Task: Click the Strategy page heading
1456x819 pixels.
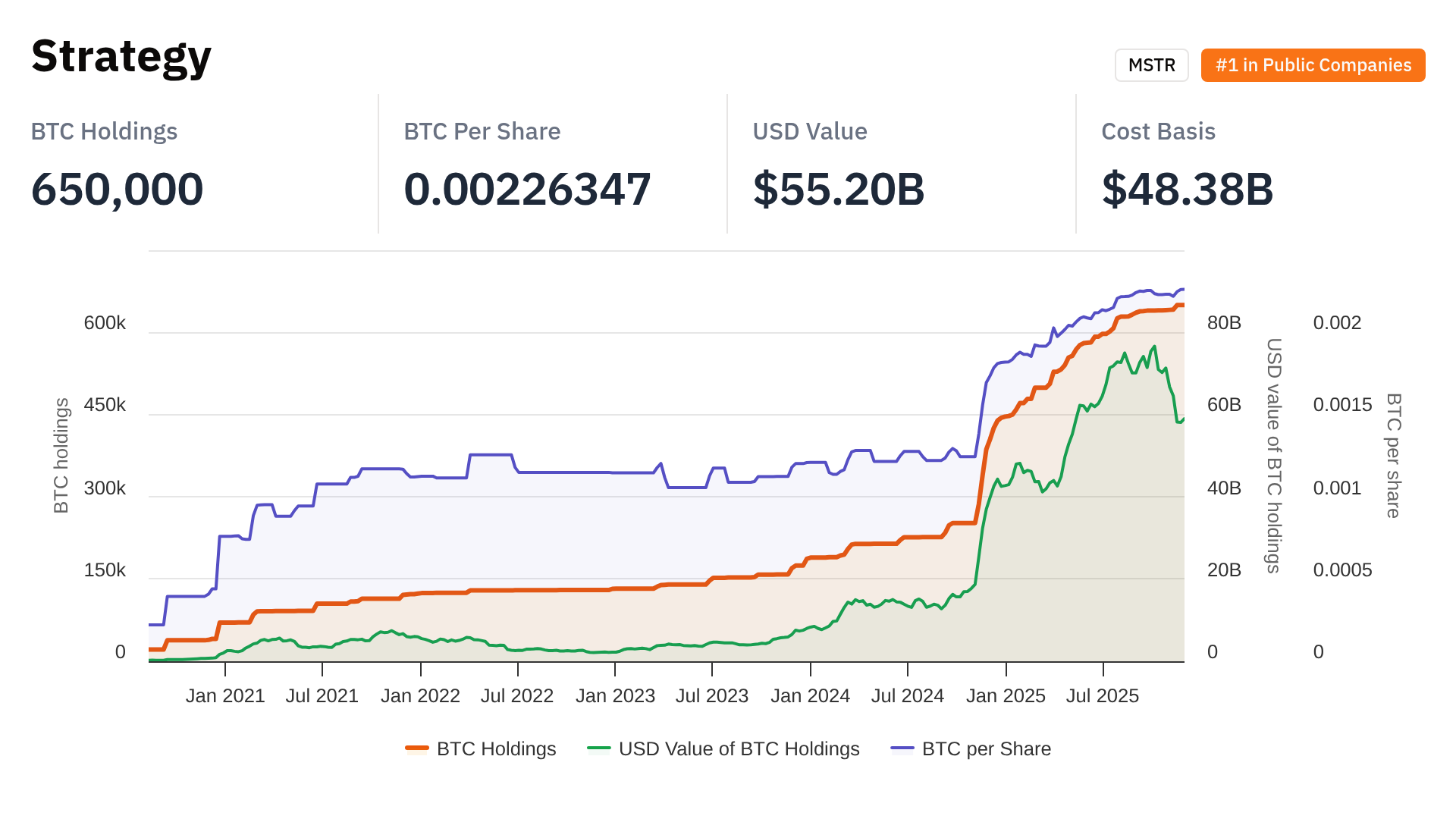Action: 121,57
